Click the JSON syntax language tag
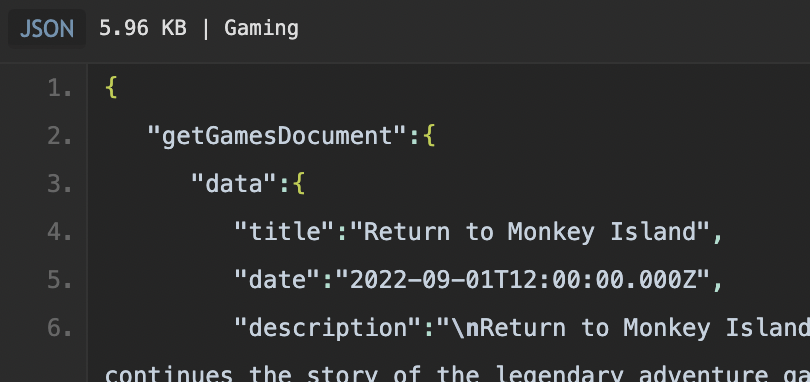Screen dimensions: 810x382 (x=46, y=28)
